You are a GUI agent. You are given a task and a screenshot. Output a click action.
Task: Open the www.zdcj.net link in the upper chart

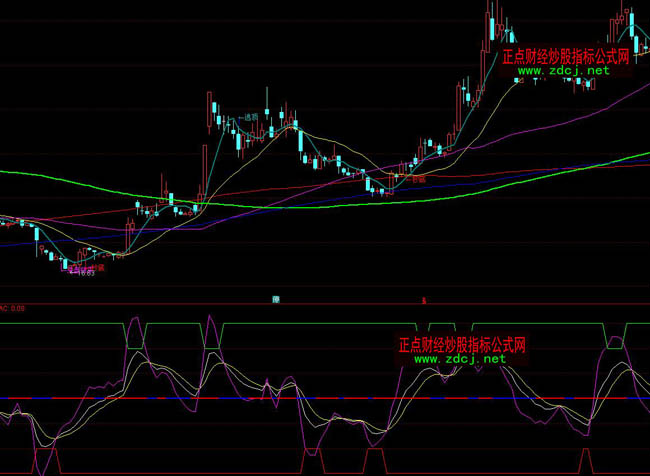(564, 71)
